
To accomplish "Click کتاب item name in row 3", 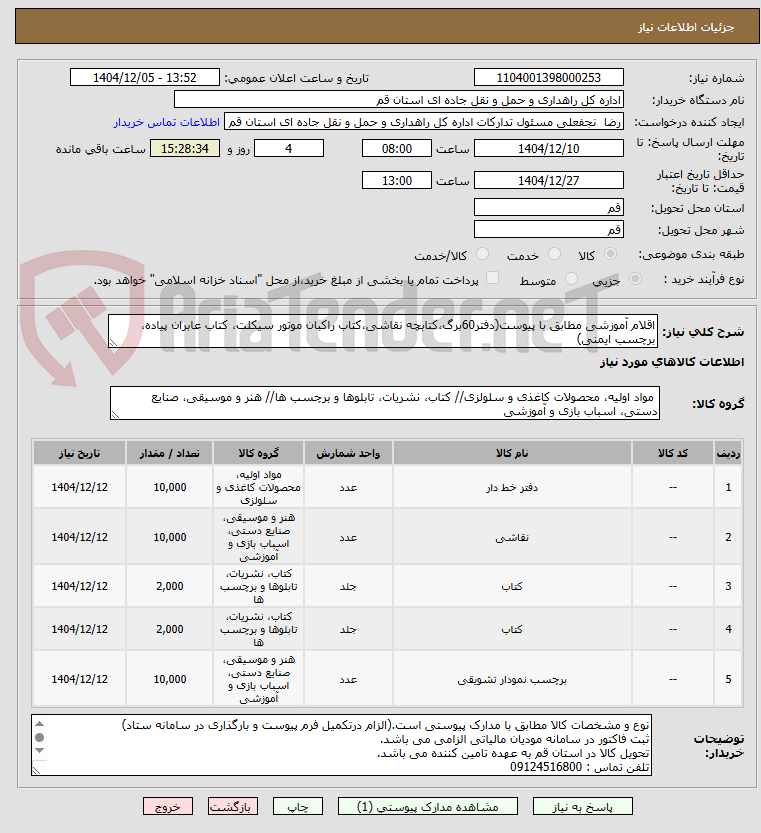I will click(512, 586).
